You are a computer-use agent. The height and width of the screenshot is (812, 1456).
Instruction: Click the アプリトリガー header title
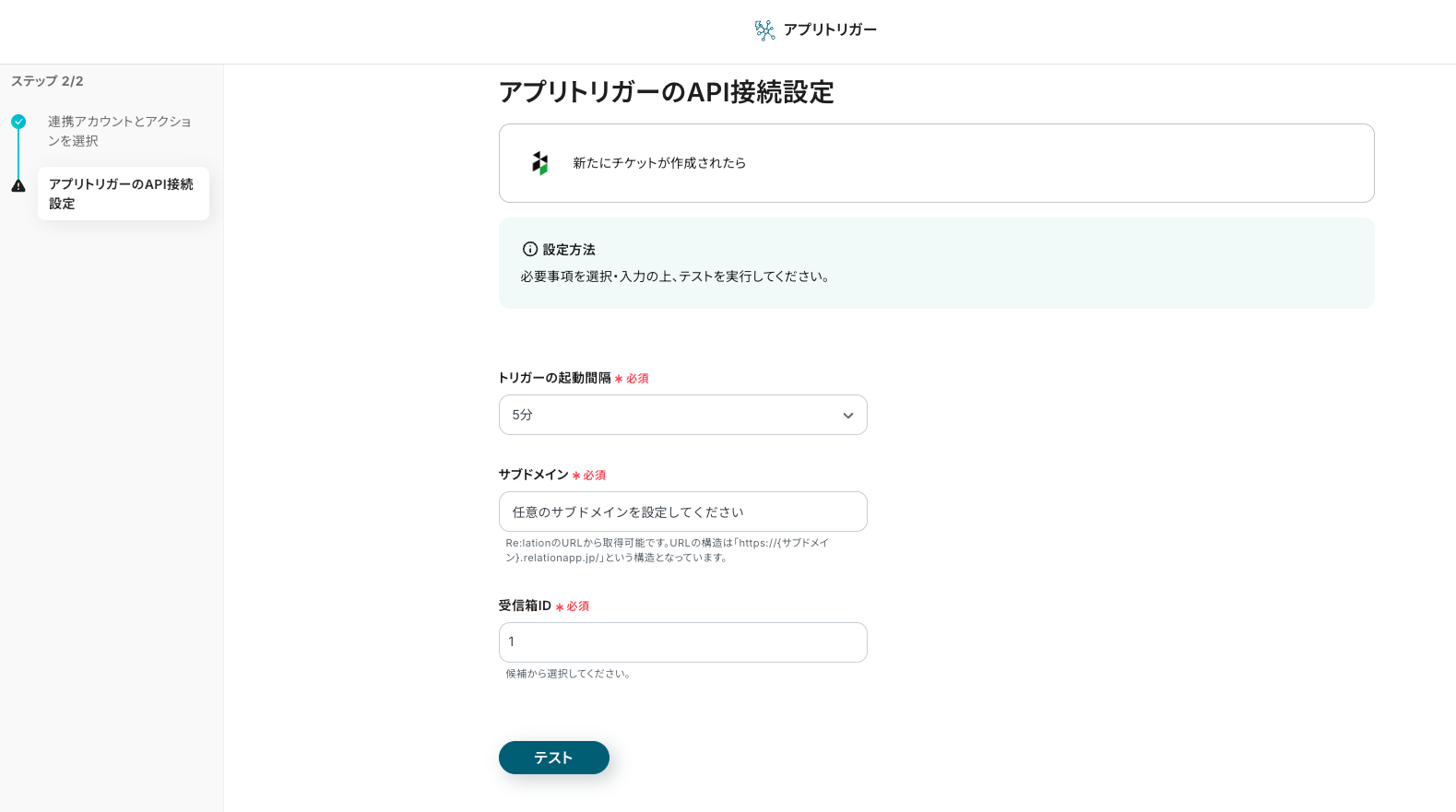830,29
